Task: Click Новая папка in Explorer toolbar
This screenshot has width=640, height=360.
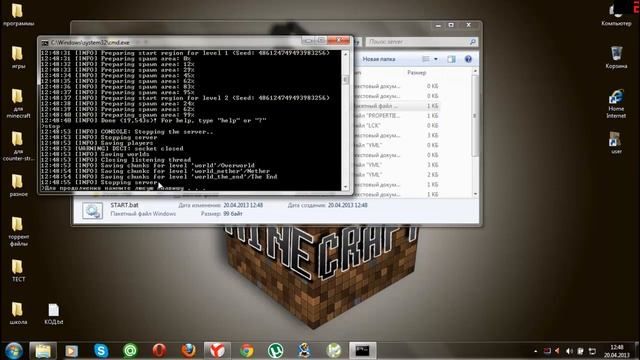Action: (x=379, y=59)
